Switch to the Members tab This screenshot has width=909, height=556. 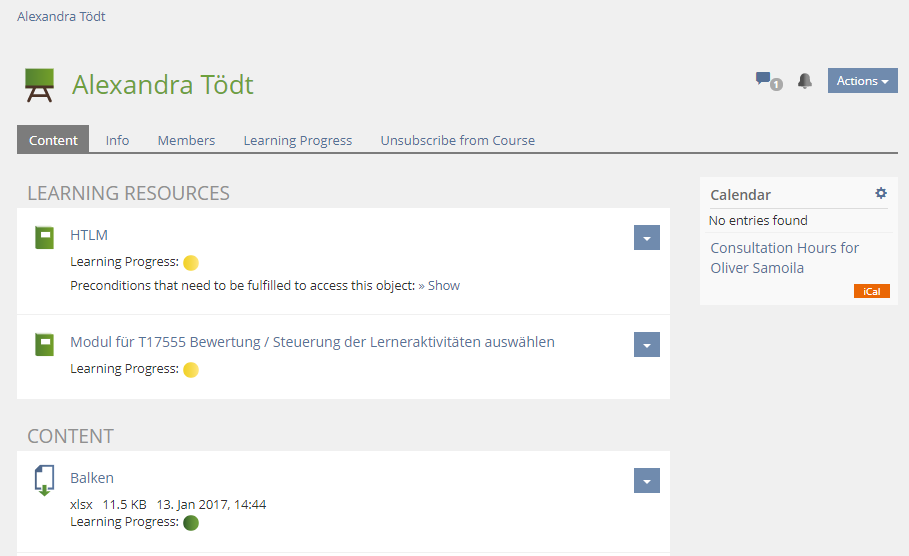coord(186,140)
